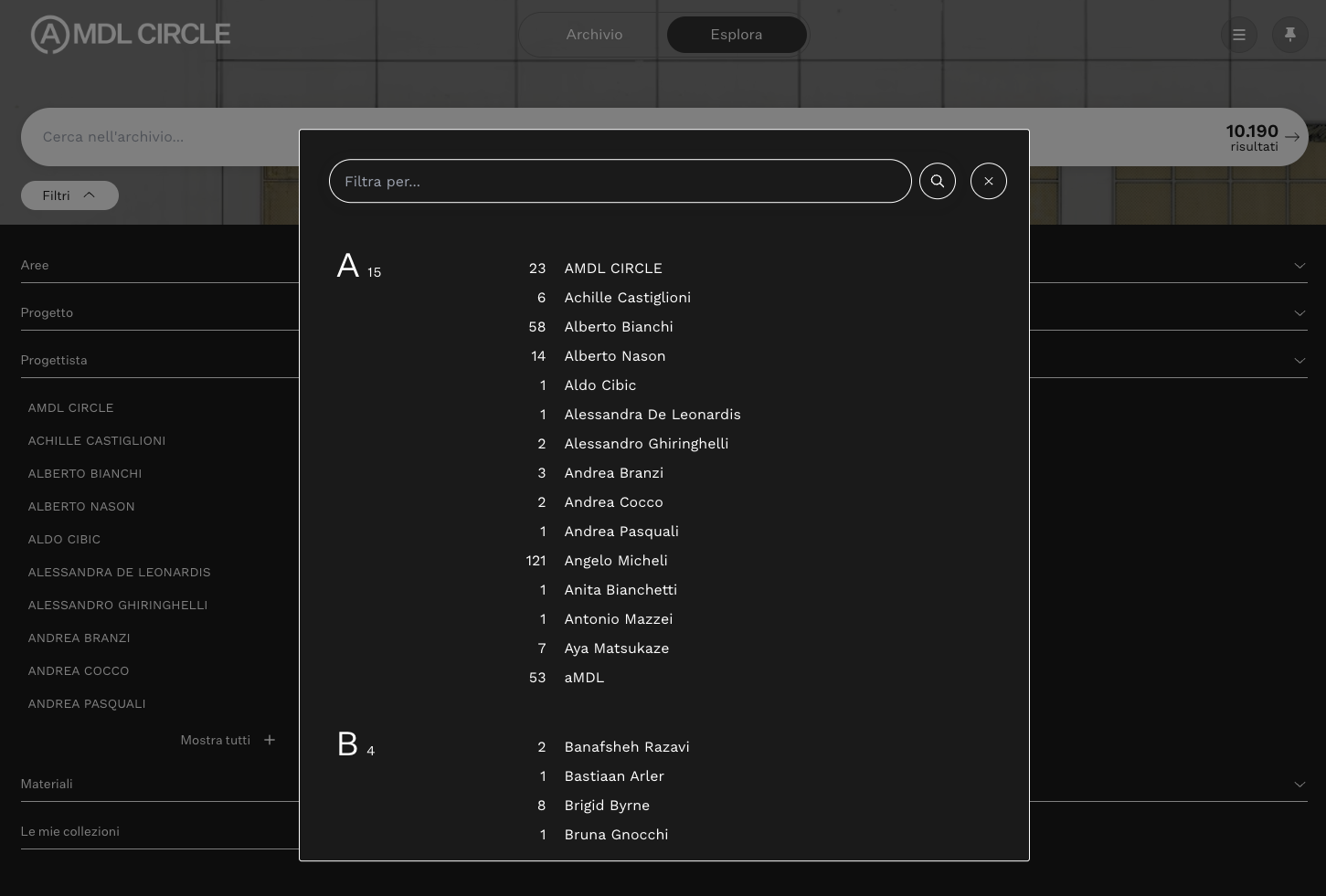
Task: Click Brigid Byrne under letter B
Action: pyautogui.click(x=607, y=806)
